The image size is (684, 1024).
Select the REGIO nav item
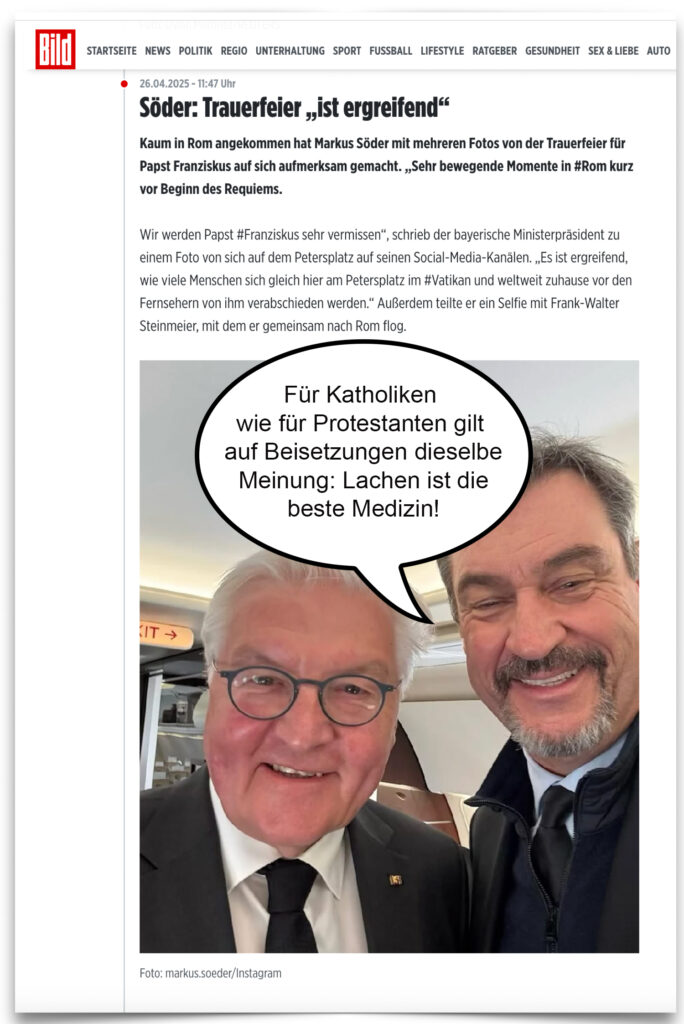point(234,51)
